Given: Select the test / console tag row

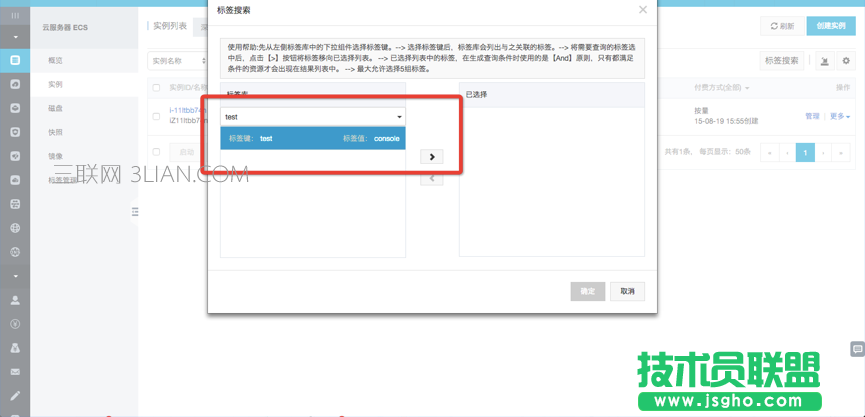Looking at the screenshot, I should pos(313,138).
